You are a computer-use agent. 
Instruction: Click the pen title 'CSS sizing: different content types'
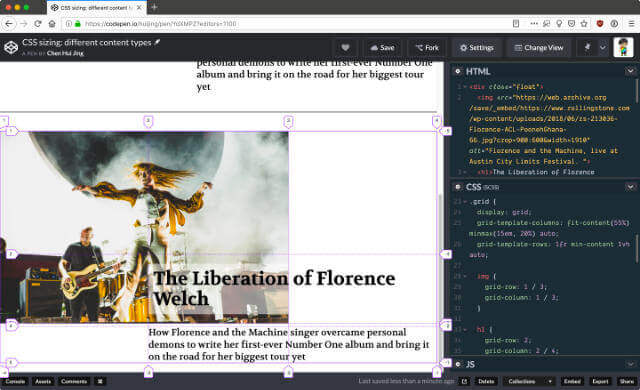tap(87, 42)
